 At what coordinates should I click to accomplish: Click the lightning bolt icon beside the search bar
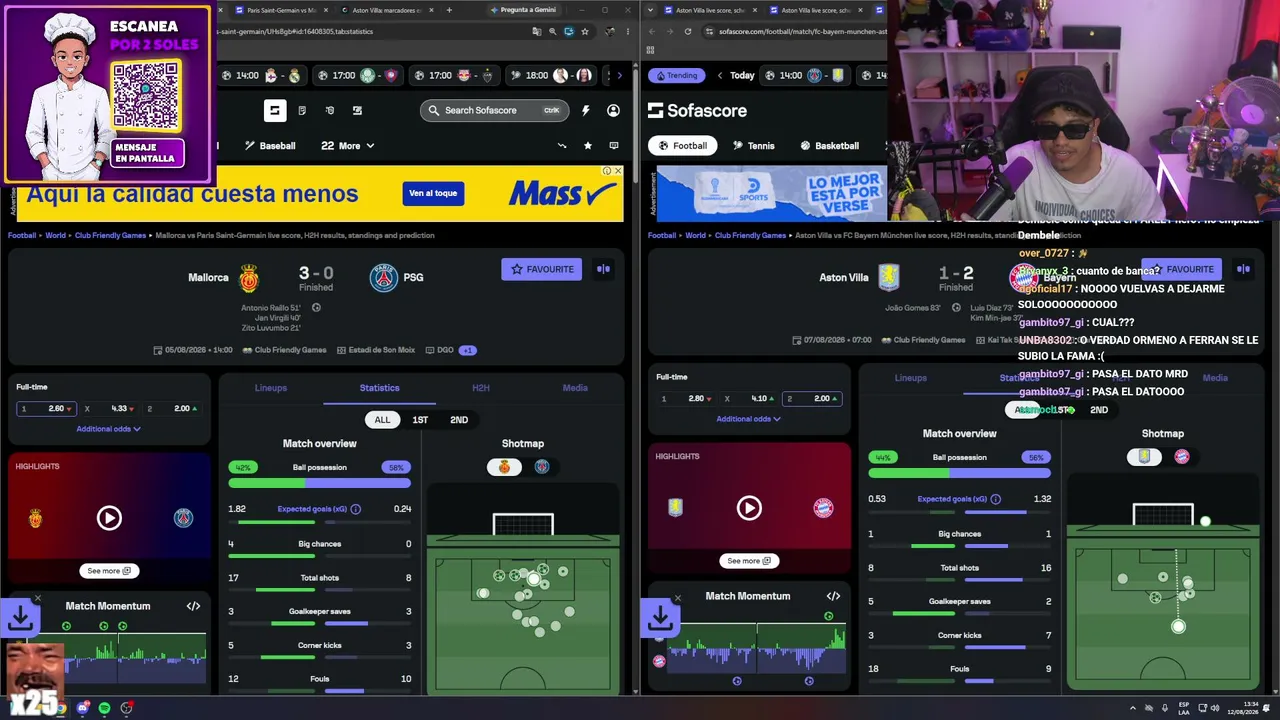point(586,110)
